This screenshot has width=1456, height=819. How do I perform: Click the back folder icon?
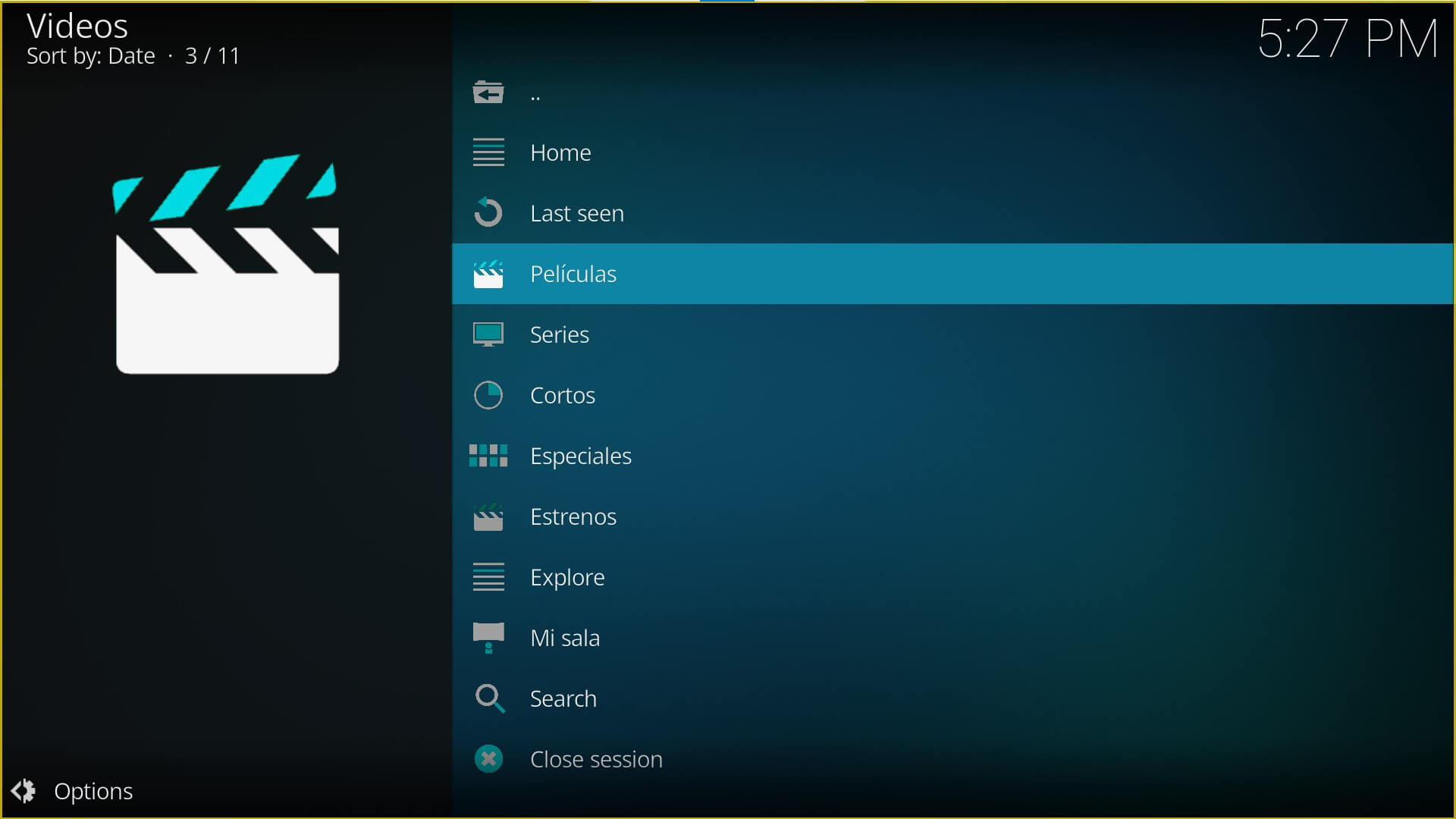488,93
